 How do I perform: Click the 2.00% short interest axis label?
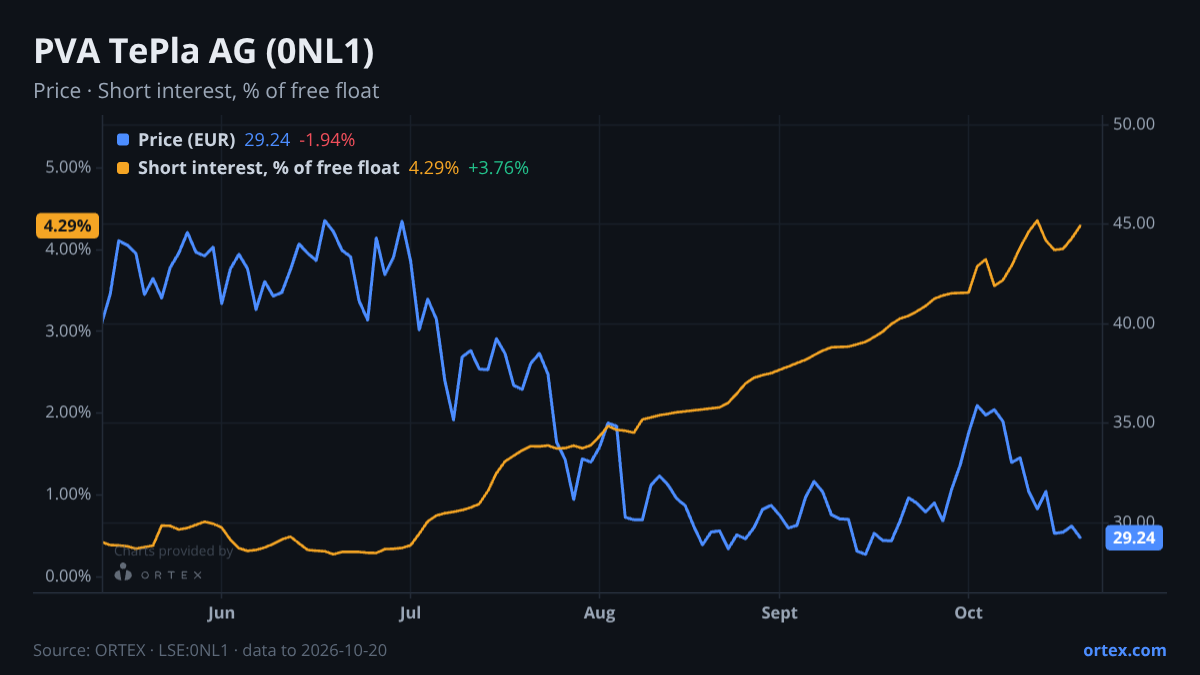pos(68,413)
